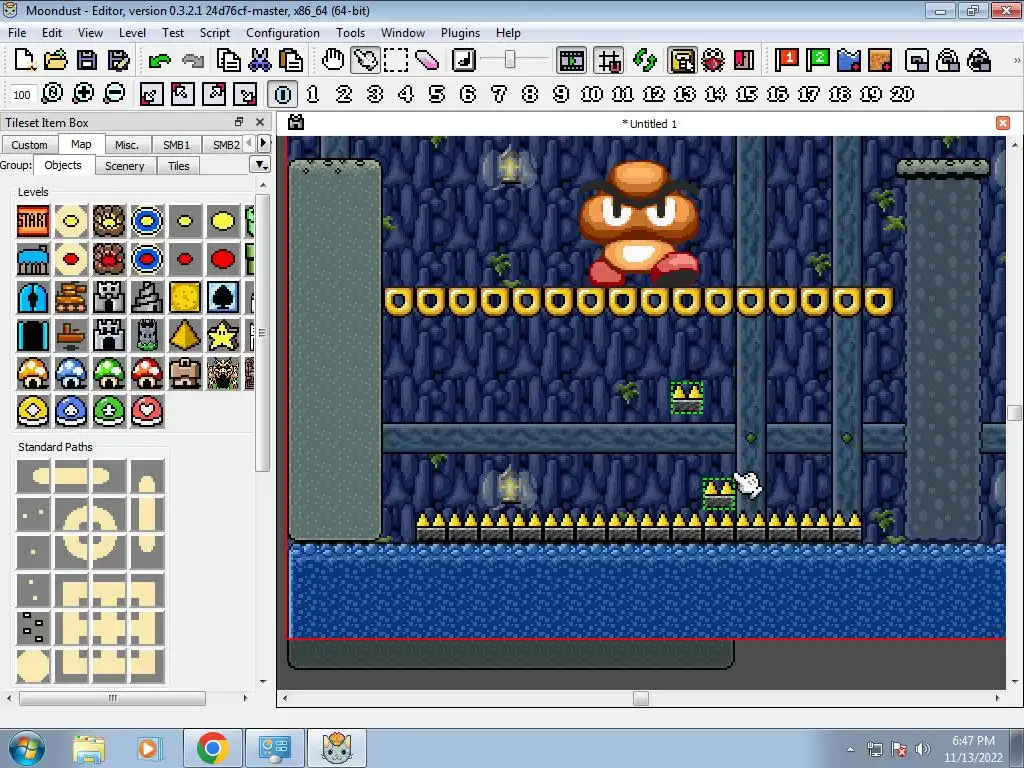Click the editor horizontal scrollbar thumb
Screen dimensions: 1024x768
tap(641, 698)
